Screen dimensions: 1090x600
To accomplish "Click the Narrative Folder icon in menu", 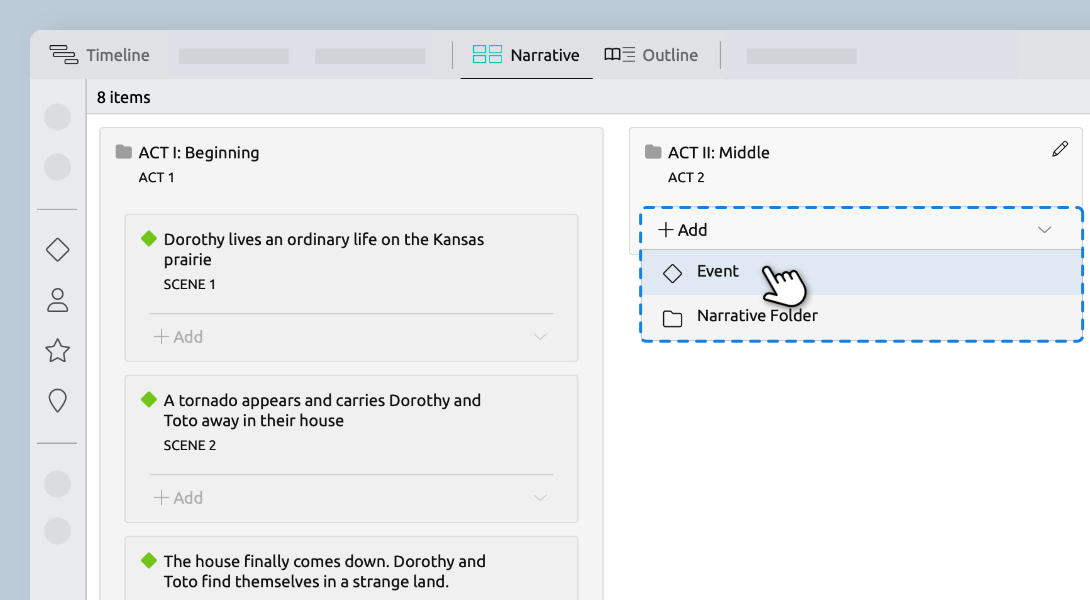I will tap(672, 318).
